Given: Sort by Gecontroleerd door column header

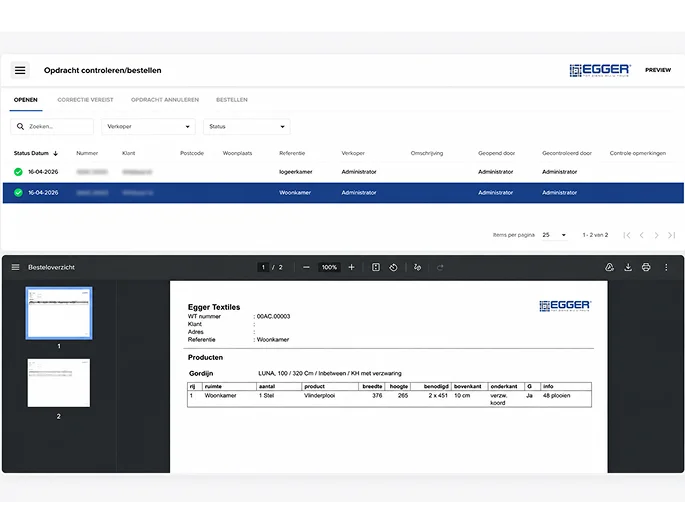Looking at the screenshot, I should 567,154.
